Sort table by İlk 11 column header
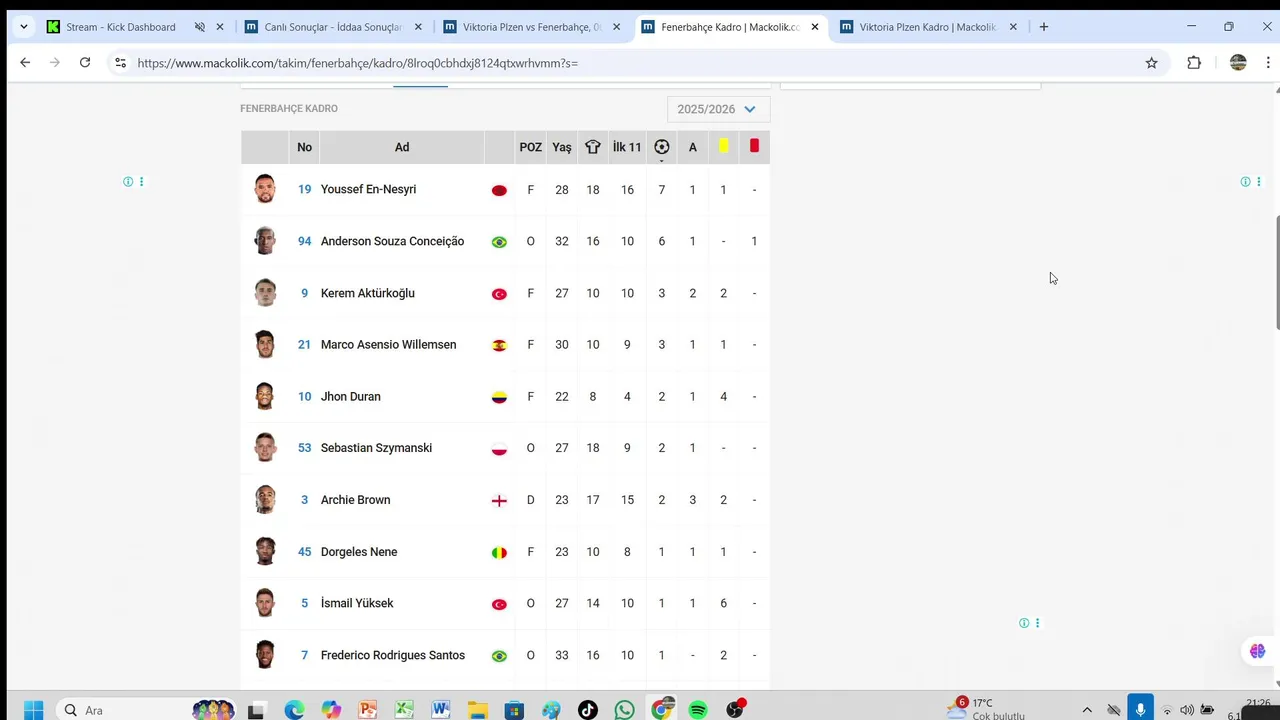 point(627,147)
